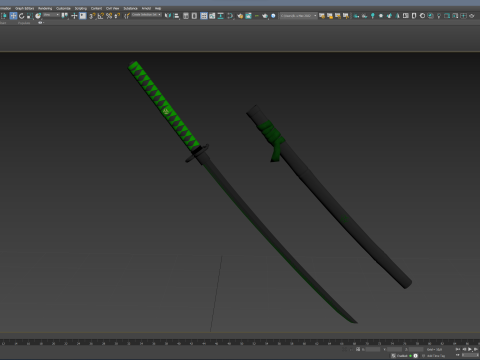This screenshot has height=360, width=480.
Task: Open Edit Named Selection Sets
Action: (x=127, y=16)
